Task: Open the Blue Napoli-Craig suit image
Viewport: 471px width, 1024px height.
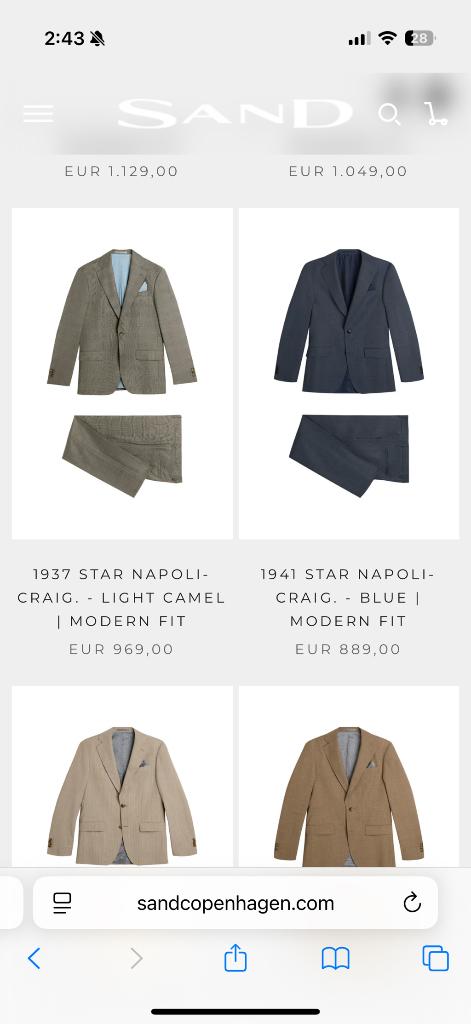Action: 349,374
